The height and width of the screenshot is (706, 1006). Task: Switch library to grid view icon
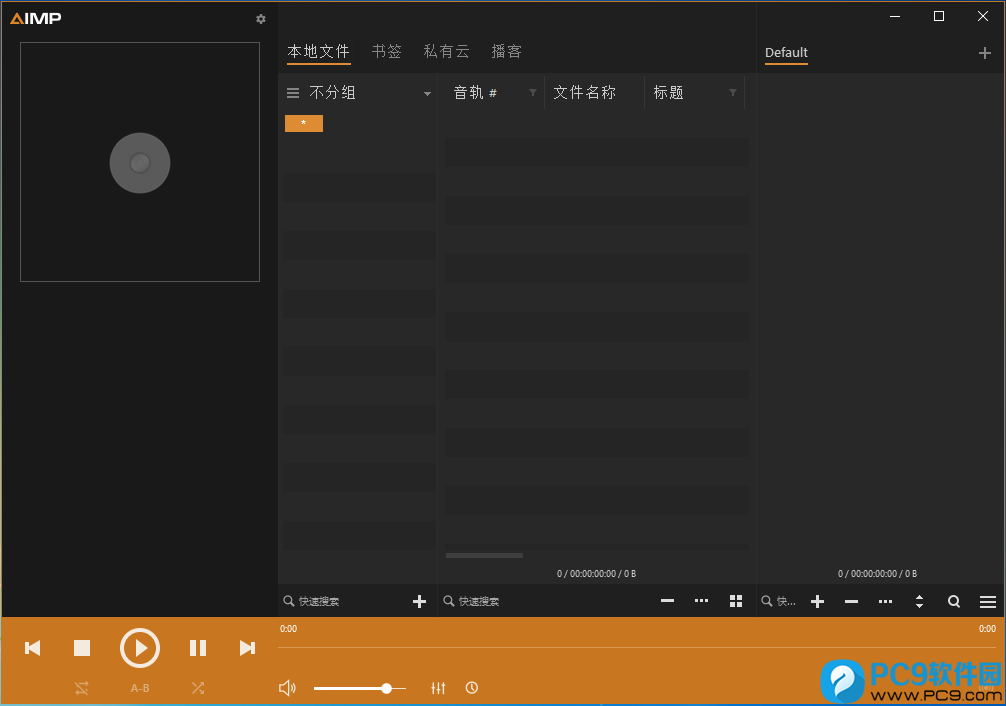click(736, 601)
